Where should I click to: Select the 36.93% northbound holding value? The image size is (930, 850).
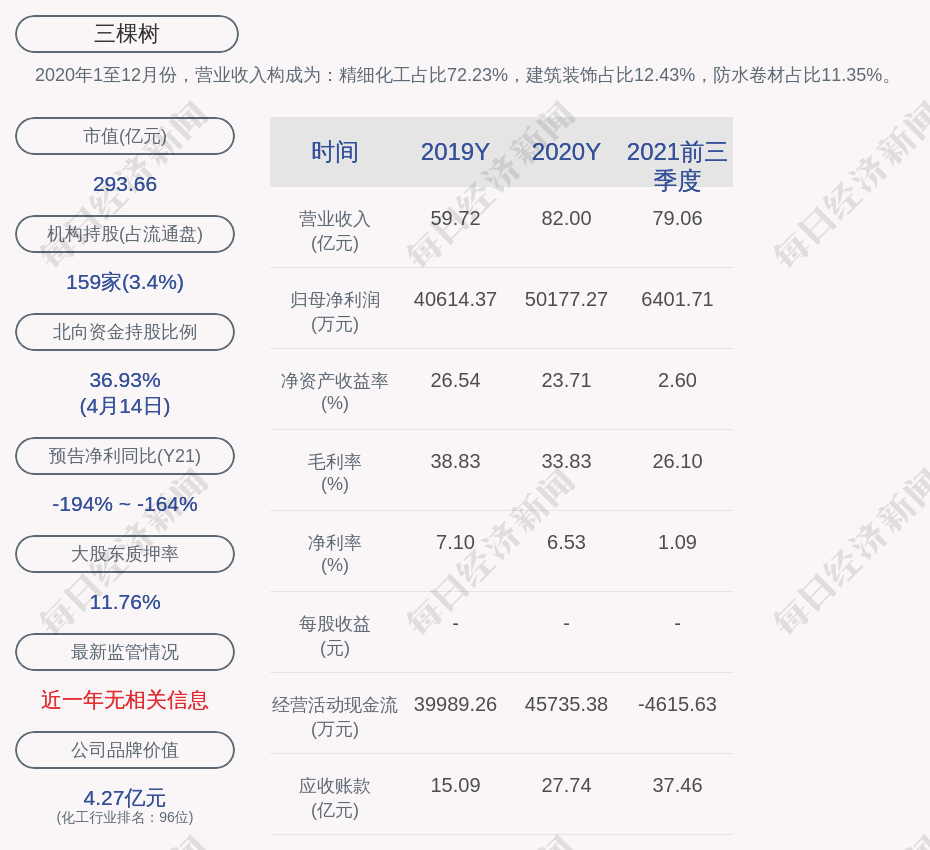(125, 380)
